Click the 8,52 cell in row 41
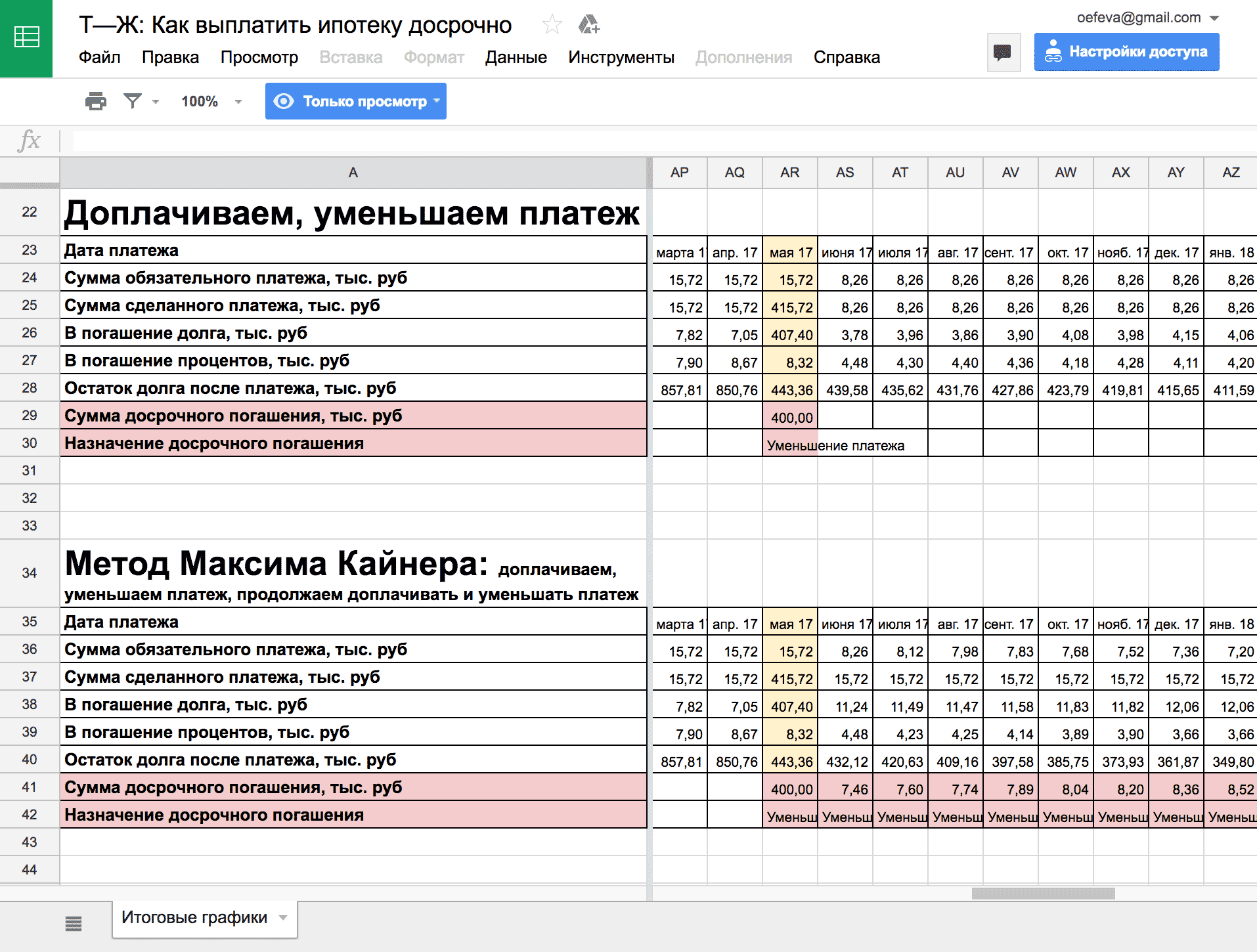Viewport: 1257px width, 952px height. point(1231,789)
